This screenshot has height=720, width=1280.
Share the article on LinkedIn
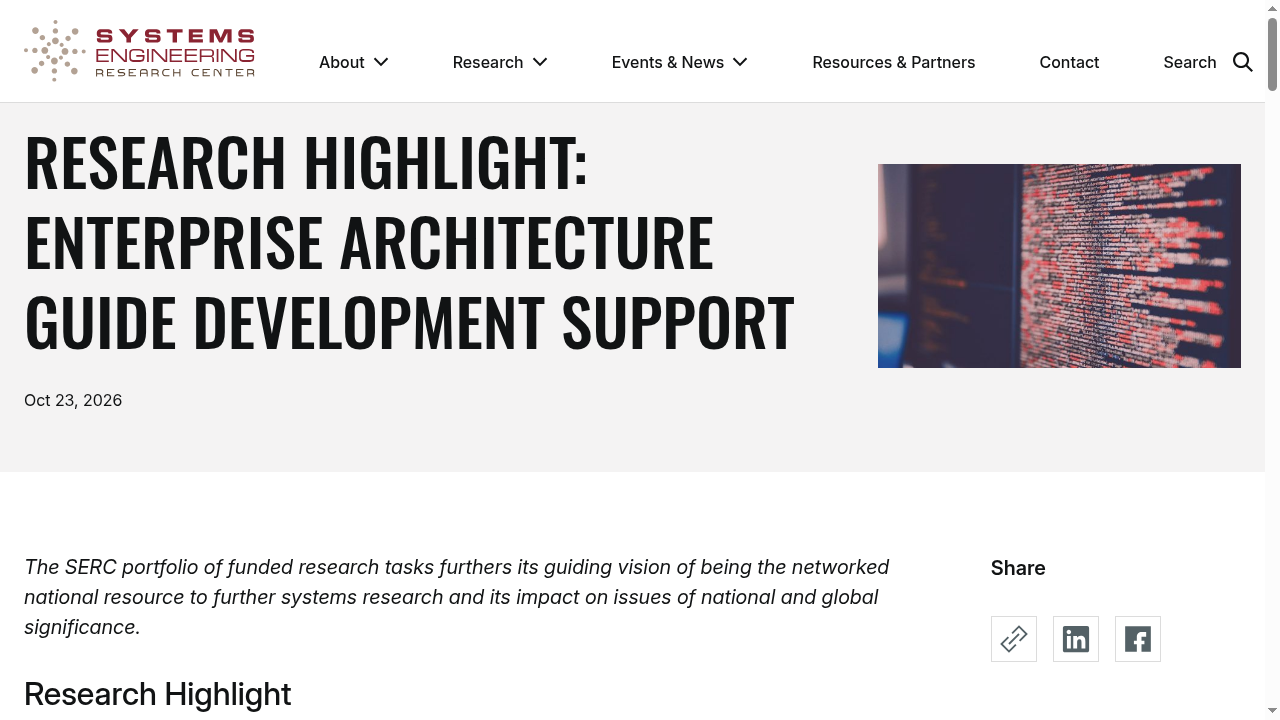(x=1076, y=639)
